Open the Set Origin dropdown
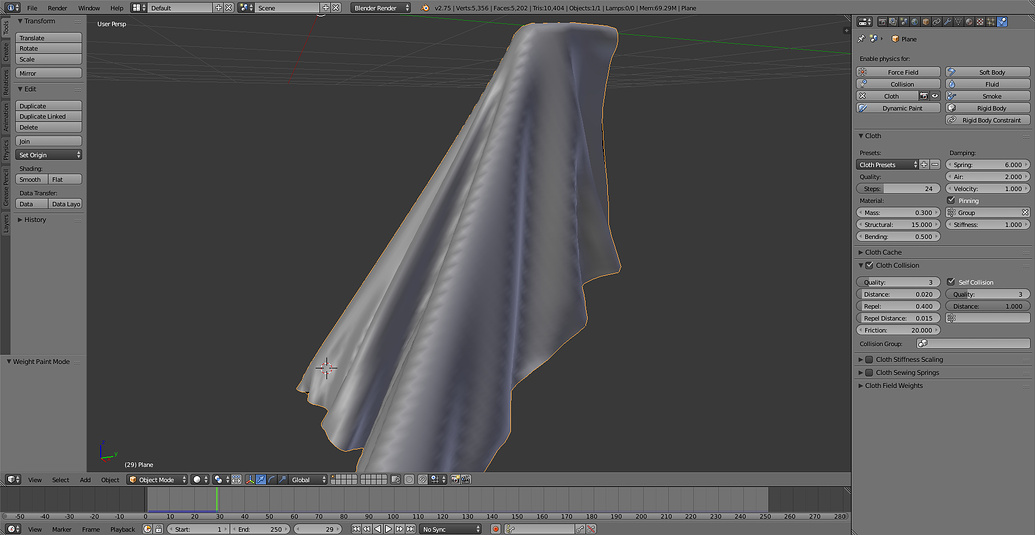 point(50,154)
